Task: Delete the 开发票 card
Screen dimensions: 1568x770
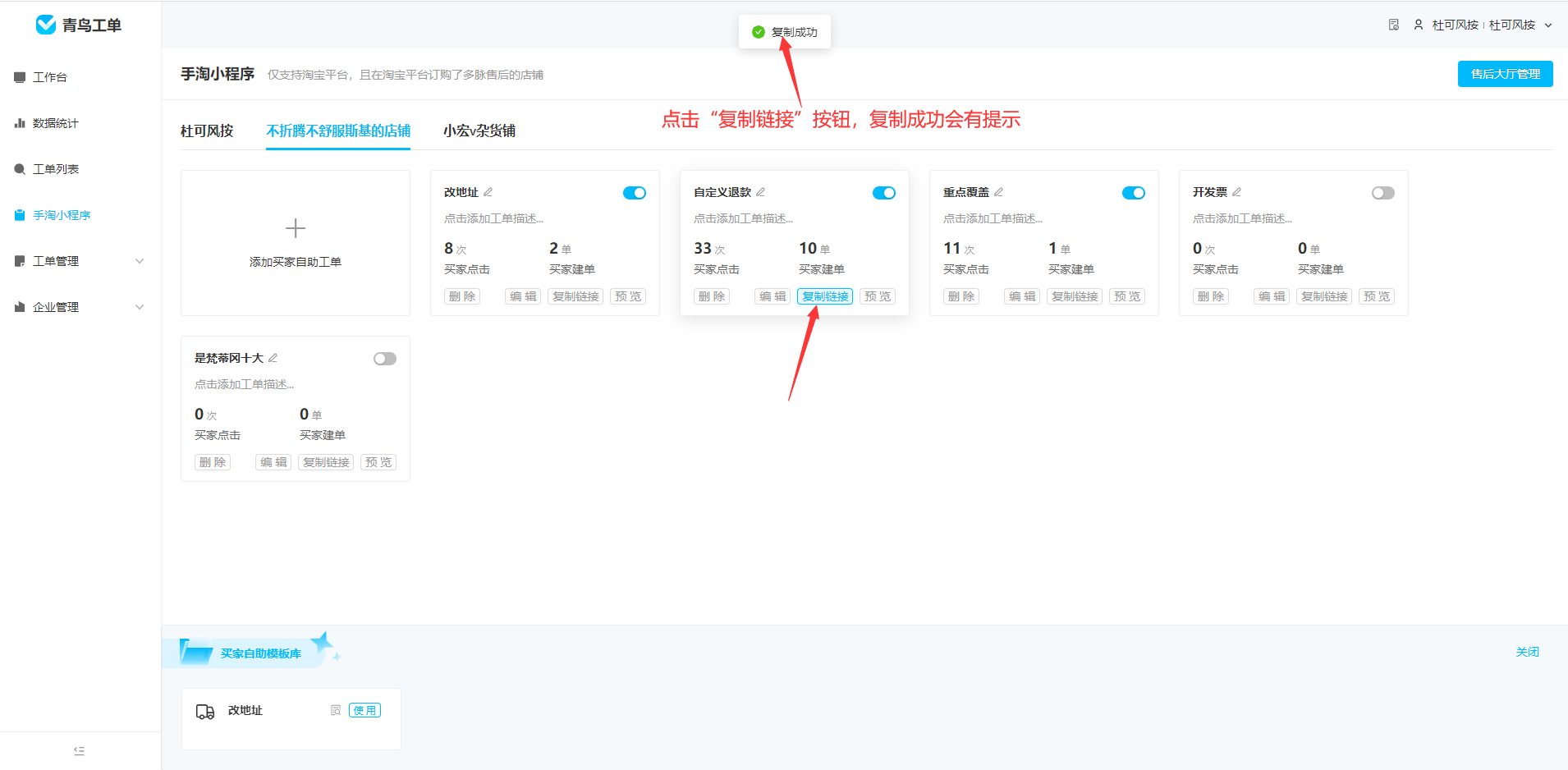Action: (1211, 296)
